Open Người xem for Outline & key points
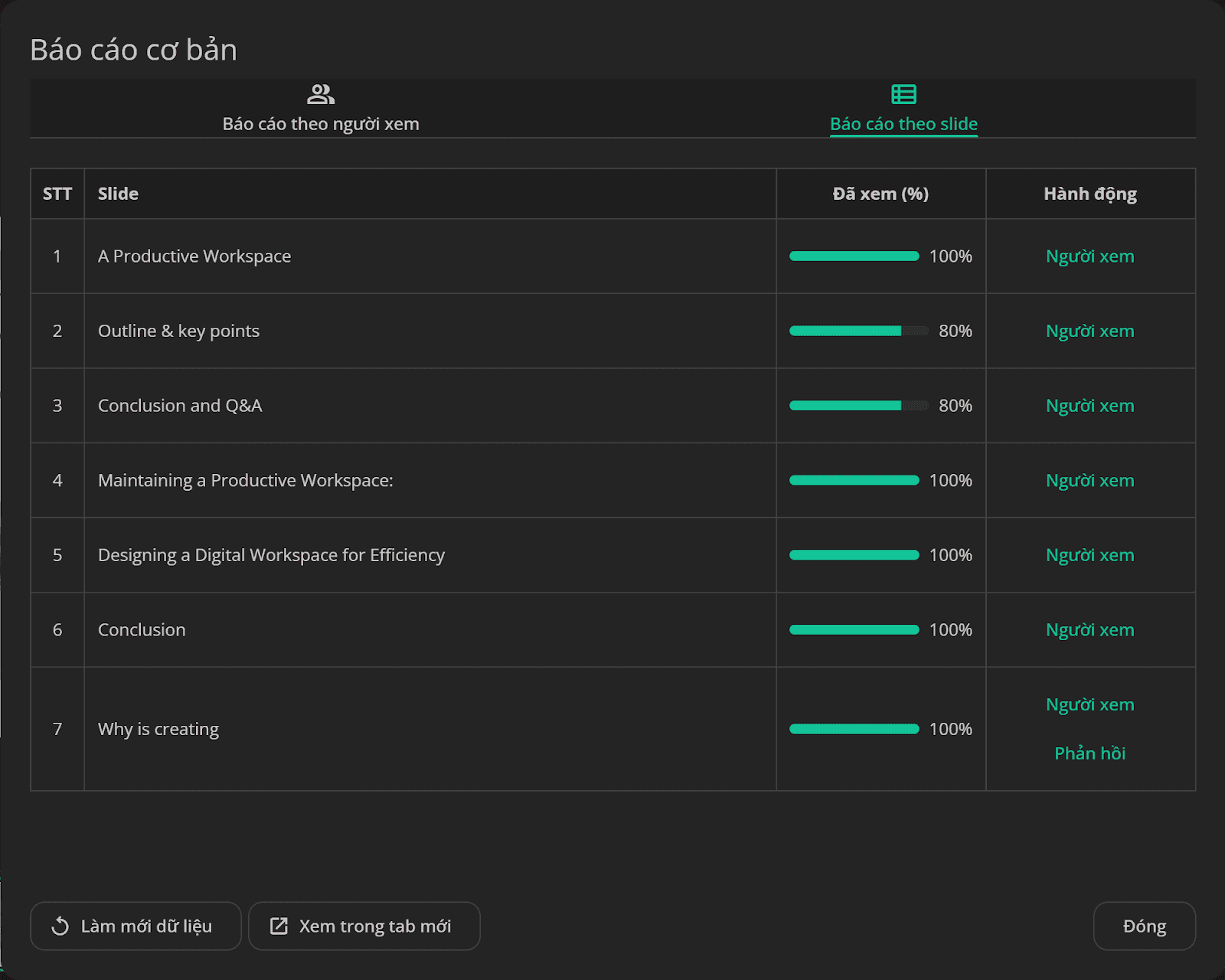Screen dimensions: 1225x980 pos(1090,331)
